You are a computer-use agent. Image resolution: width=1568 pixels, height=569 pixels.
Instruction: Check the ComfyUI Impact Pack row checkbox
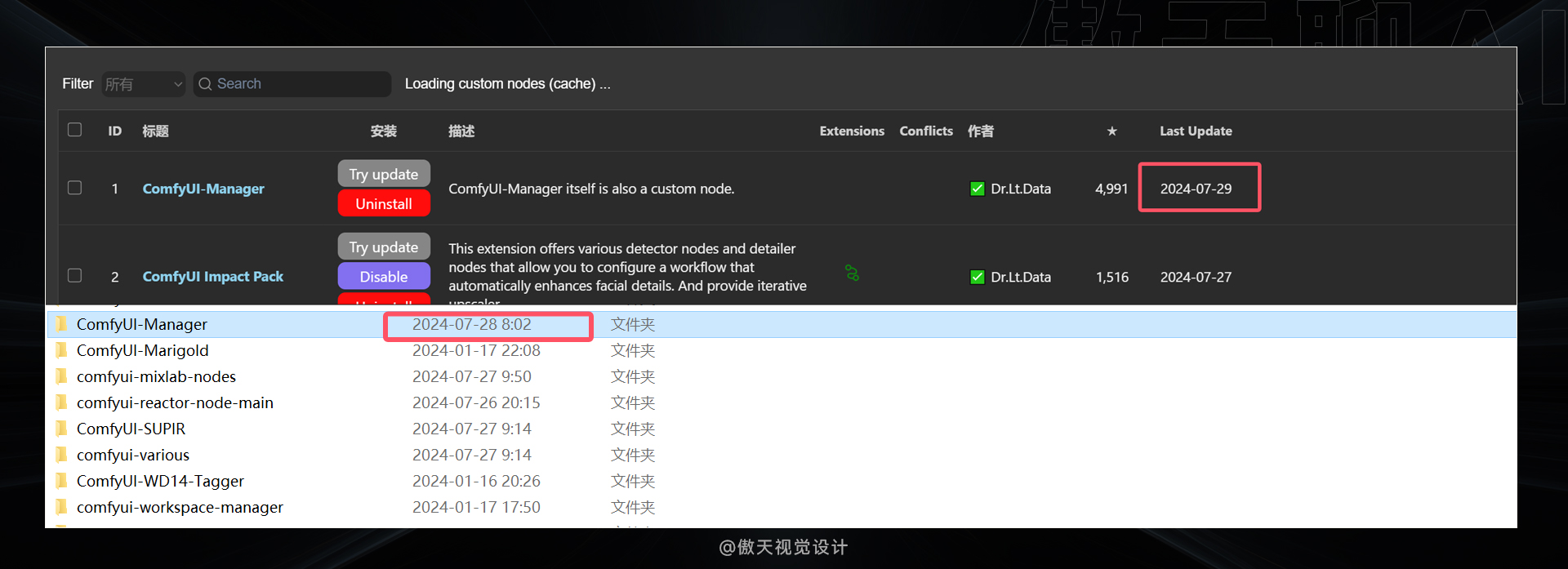tap(75, 275)
